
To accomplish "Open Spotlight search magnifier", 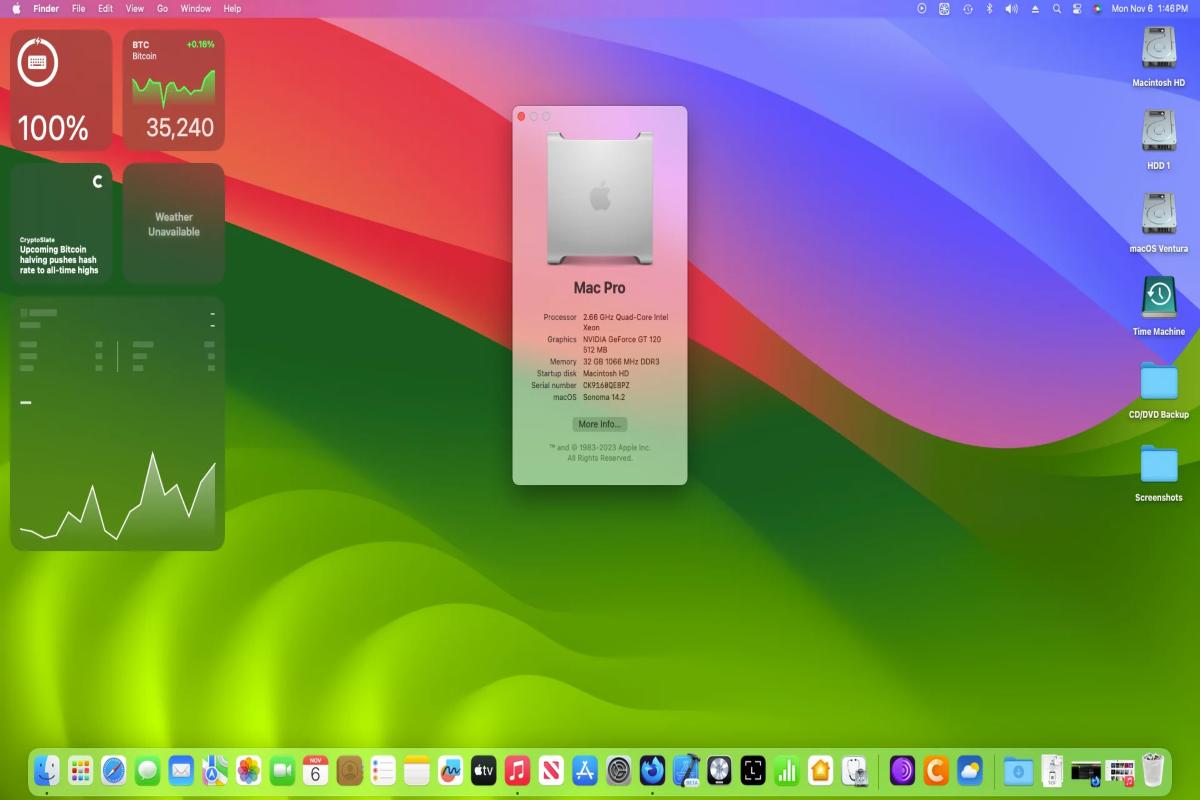I will click(1057, 8).
